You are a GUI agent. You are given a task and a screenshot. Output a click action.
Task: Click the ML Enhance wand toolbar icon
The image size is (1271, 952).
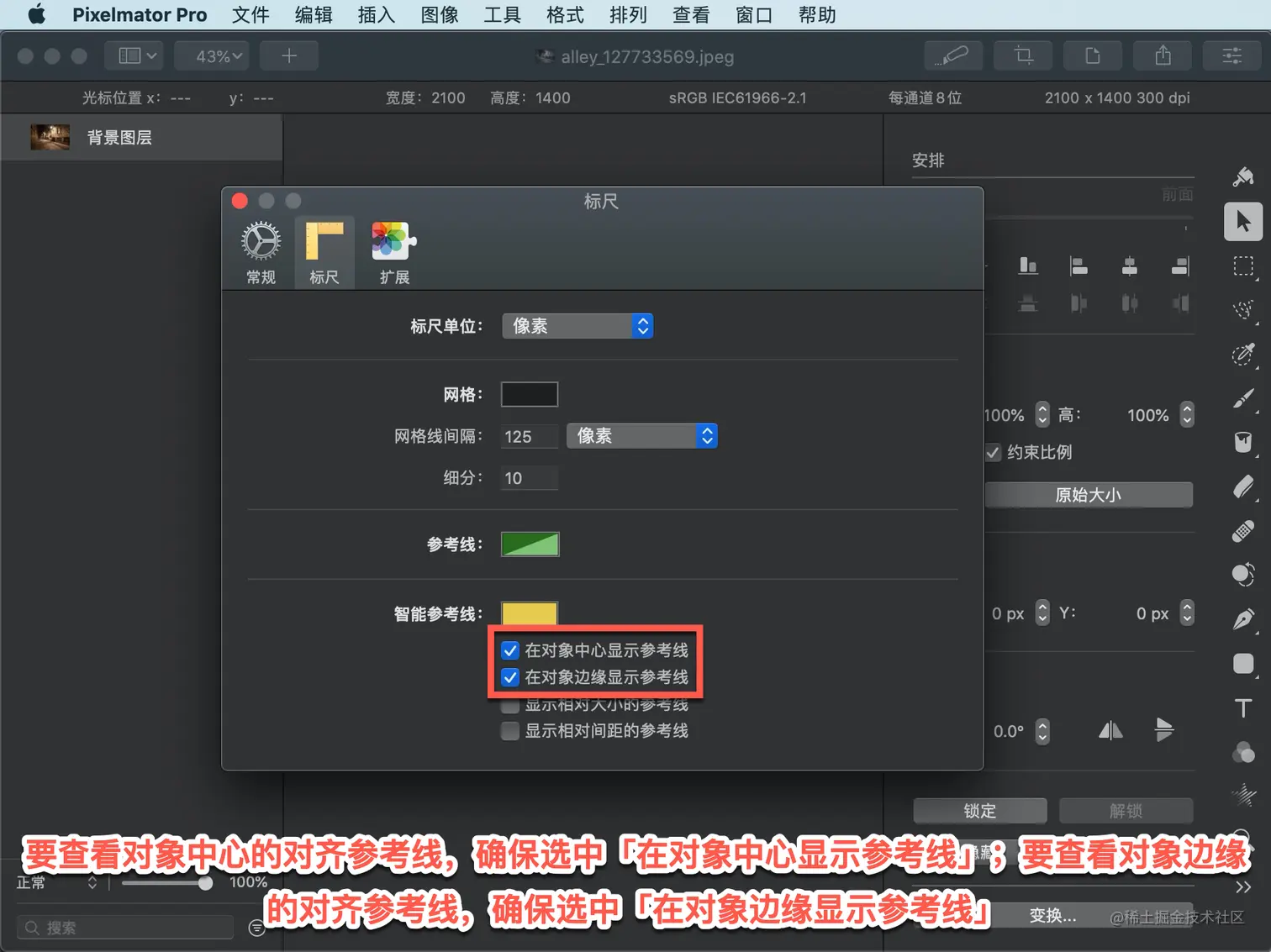click(953, 56)
